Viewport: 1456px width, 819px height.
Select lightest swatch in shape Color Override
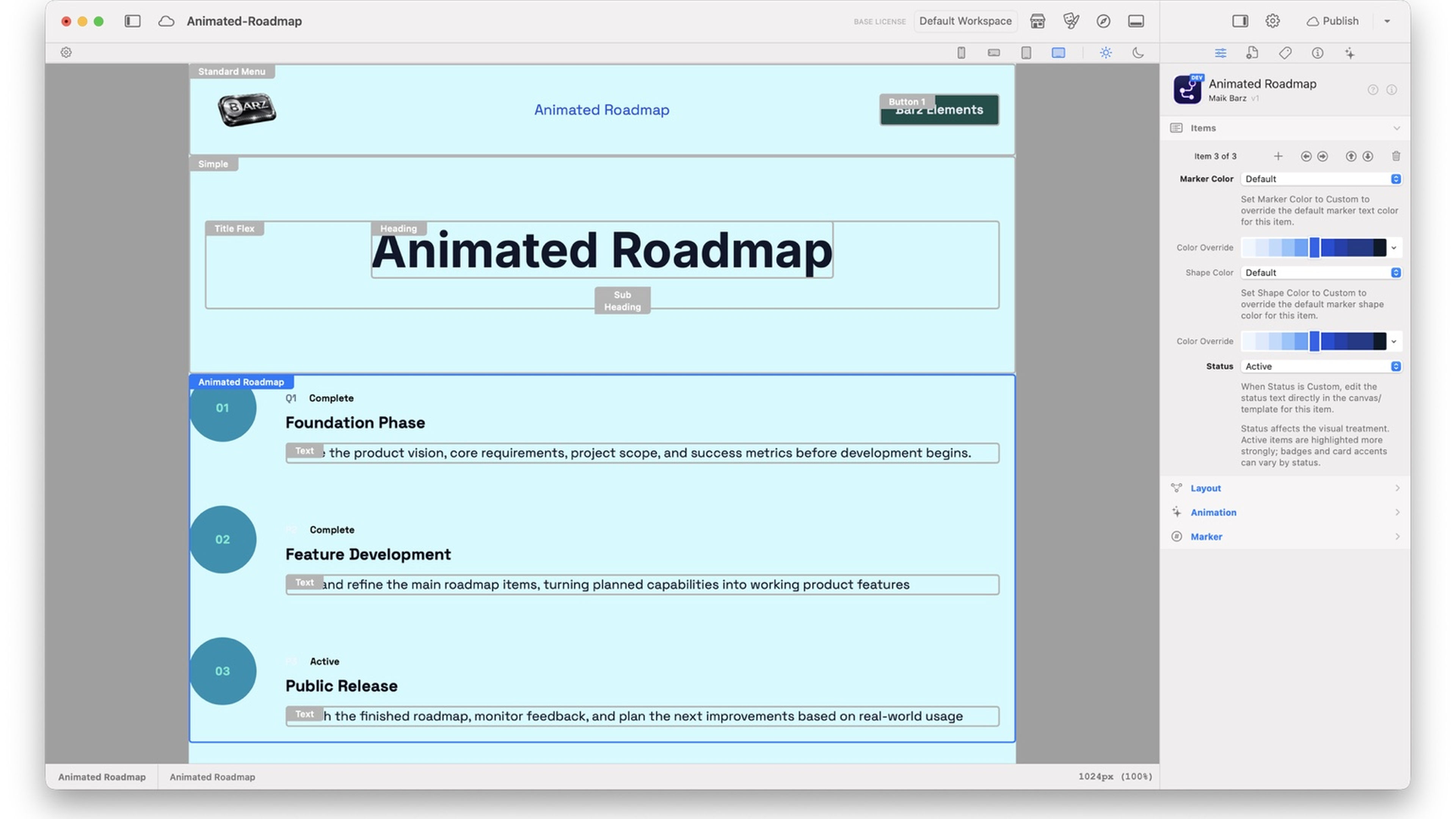tap(1248, 341)
